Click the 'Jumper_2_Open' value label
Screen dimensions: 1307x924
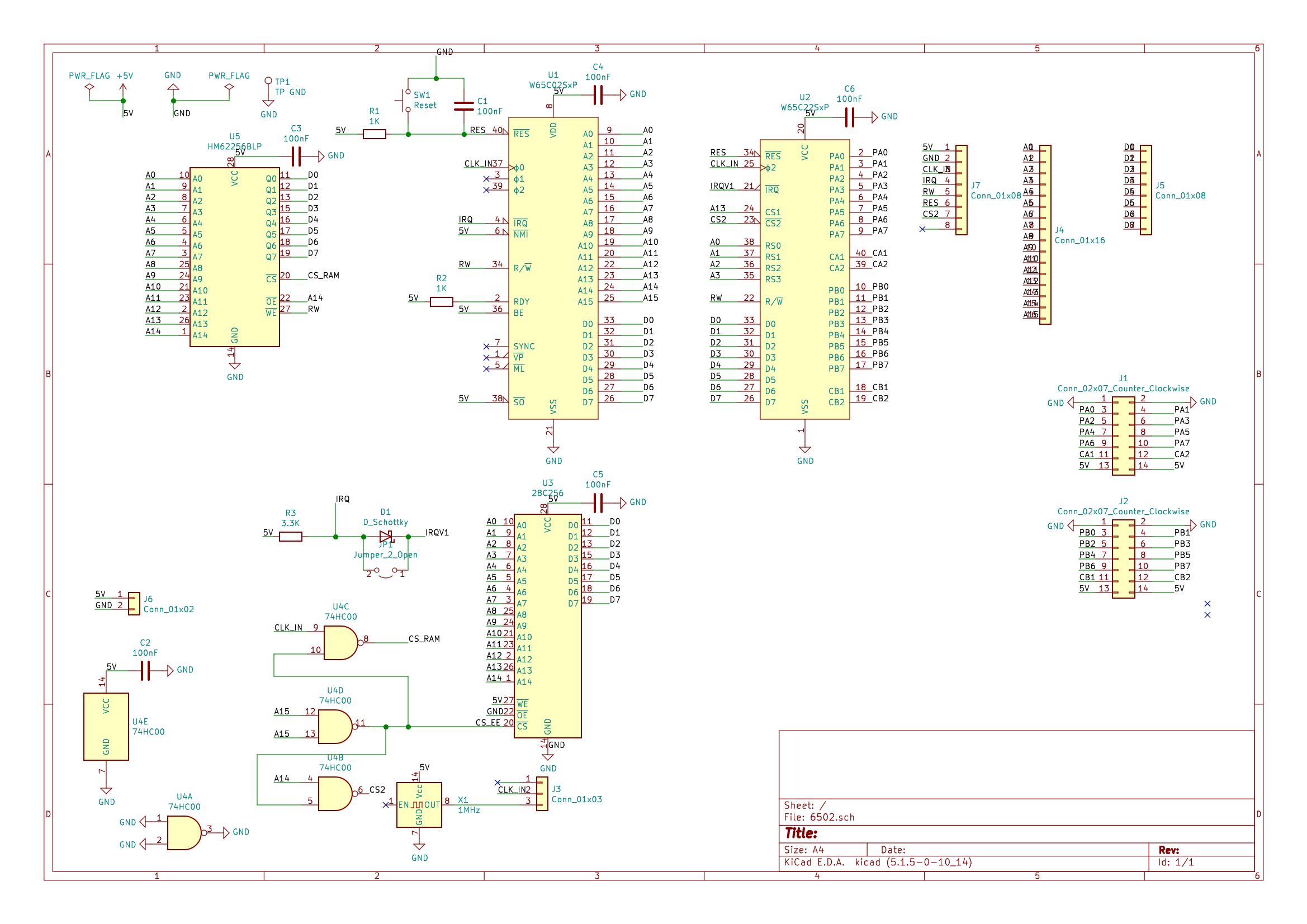385,555
